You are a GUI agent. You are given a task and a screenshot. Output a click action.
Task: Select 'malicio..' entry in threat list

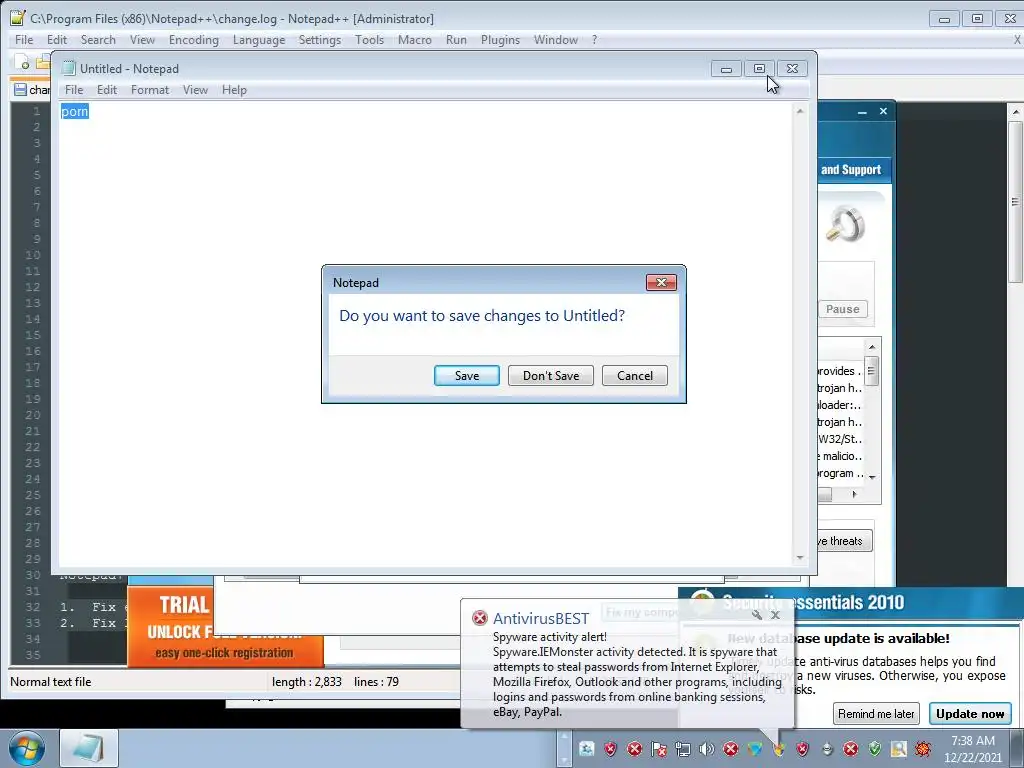pos(840,456)
